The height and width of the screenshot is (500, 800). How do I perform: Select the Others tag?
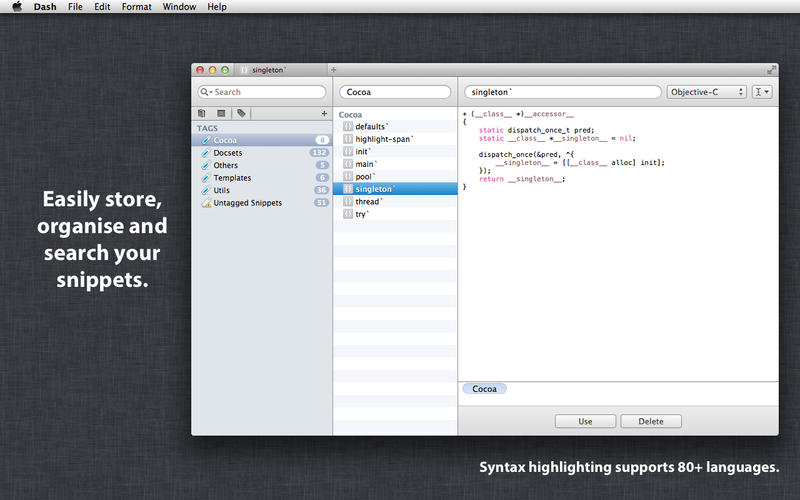(x=262, y=165)
